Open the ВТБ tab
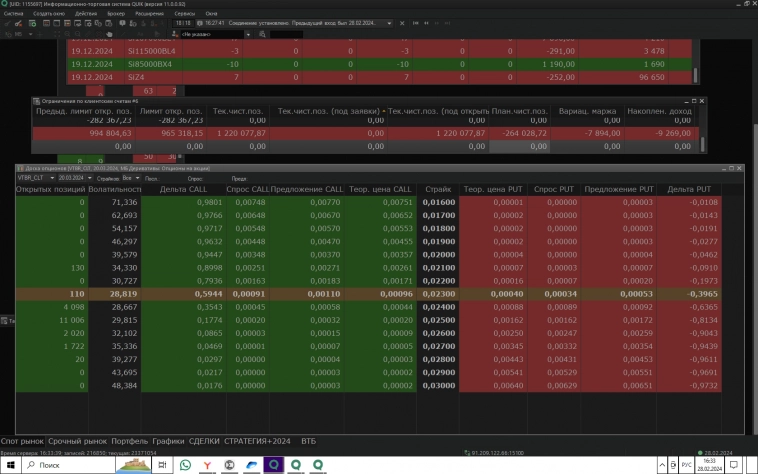 coord(308,441)
